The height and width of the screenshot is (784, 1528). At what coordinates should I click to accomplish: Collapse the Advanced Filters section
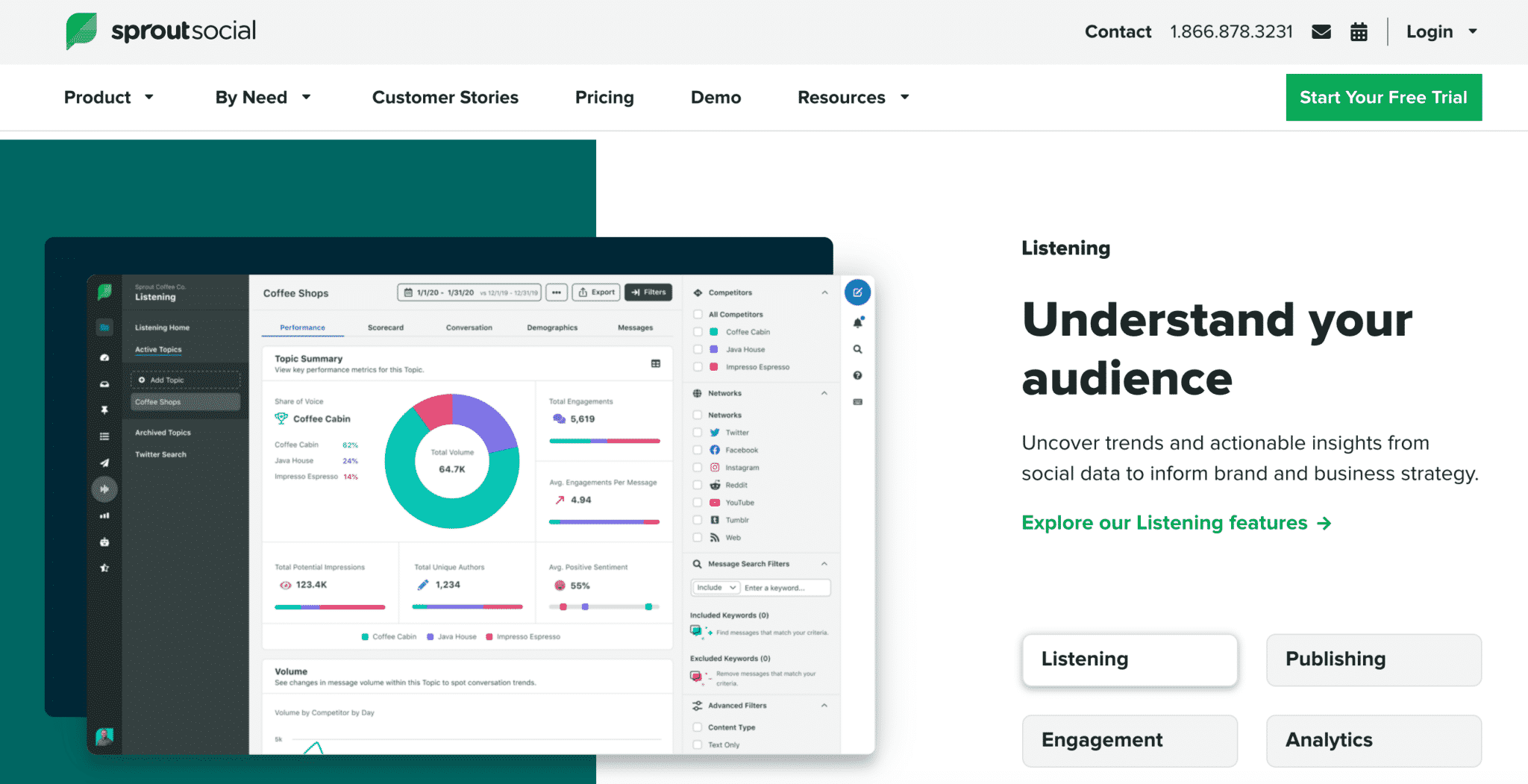point(824,706)
